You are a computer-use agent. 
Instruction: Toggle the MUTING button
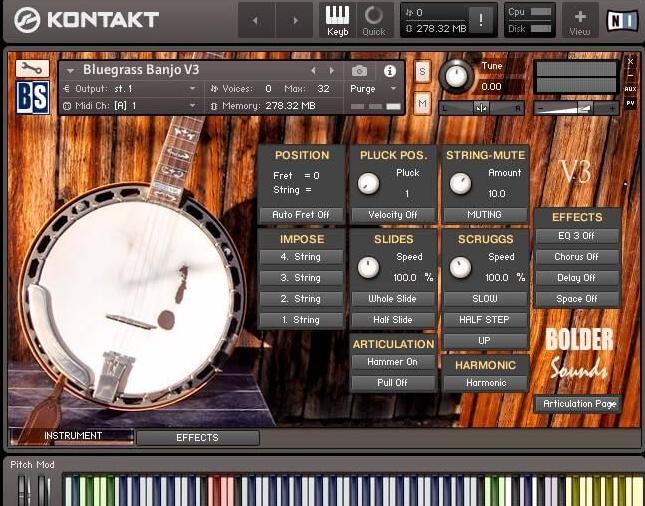click(x=485, y=215)
